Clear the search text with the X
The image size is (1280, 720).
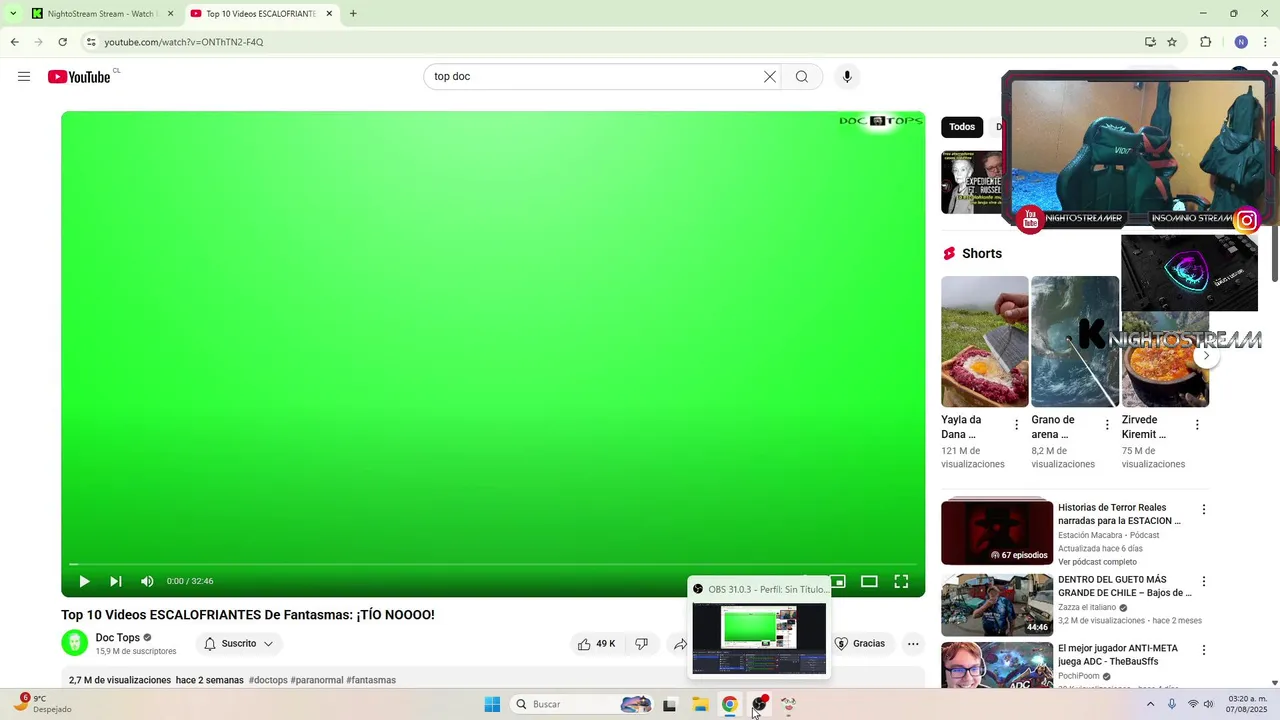click(x=770, y=77)
